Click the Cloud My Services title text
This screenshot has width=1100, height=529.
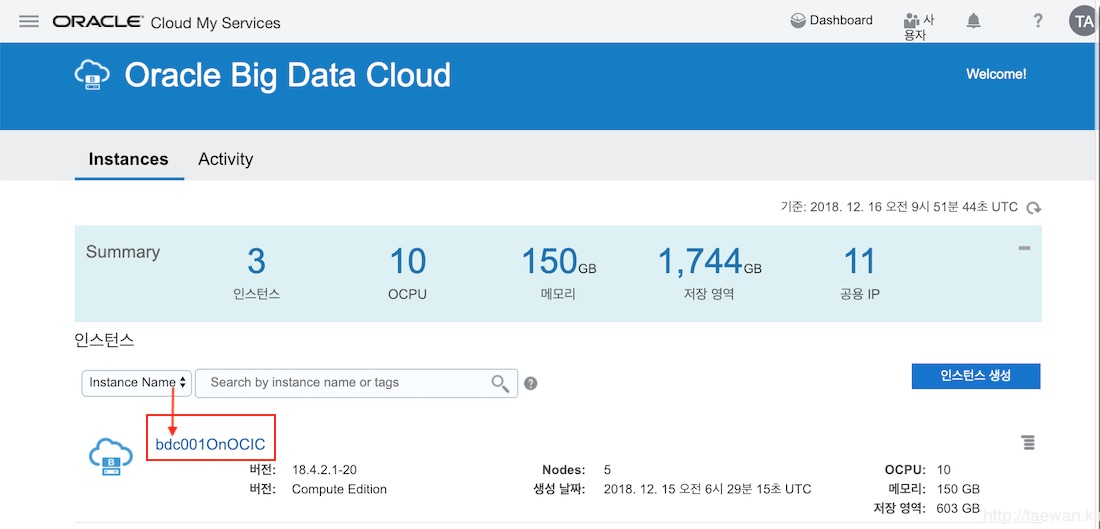[x=215, y=22]
